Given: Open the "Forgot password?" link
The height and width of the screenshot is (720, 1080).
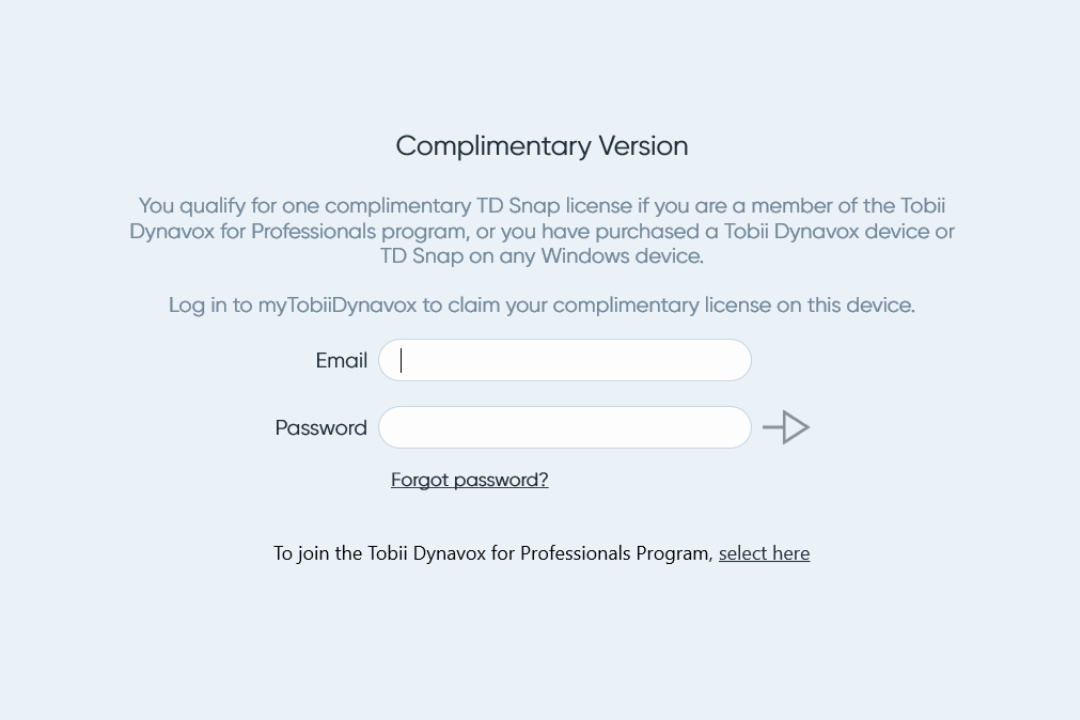Looking at the screenshot, I should click(469, 480).
